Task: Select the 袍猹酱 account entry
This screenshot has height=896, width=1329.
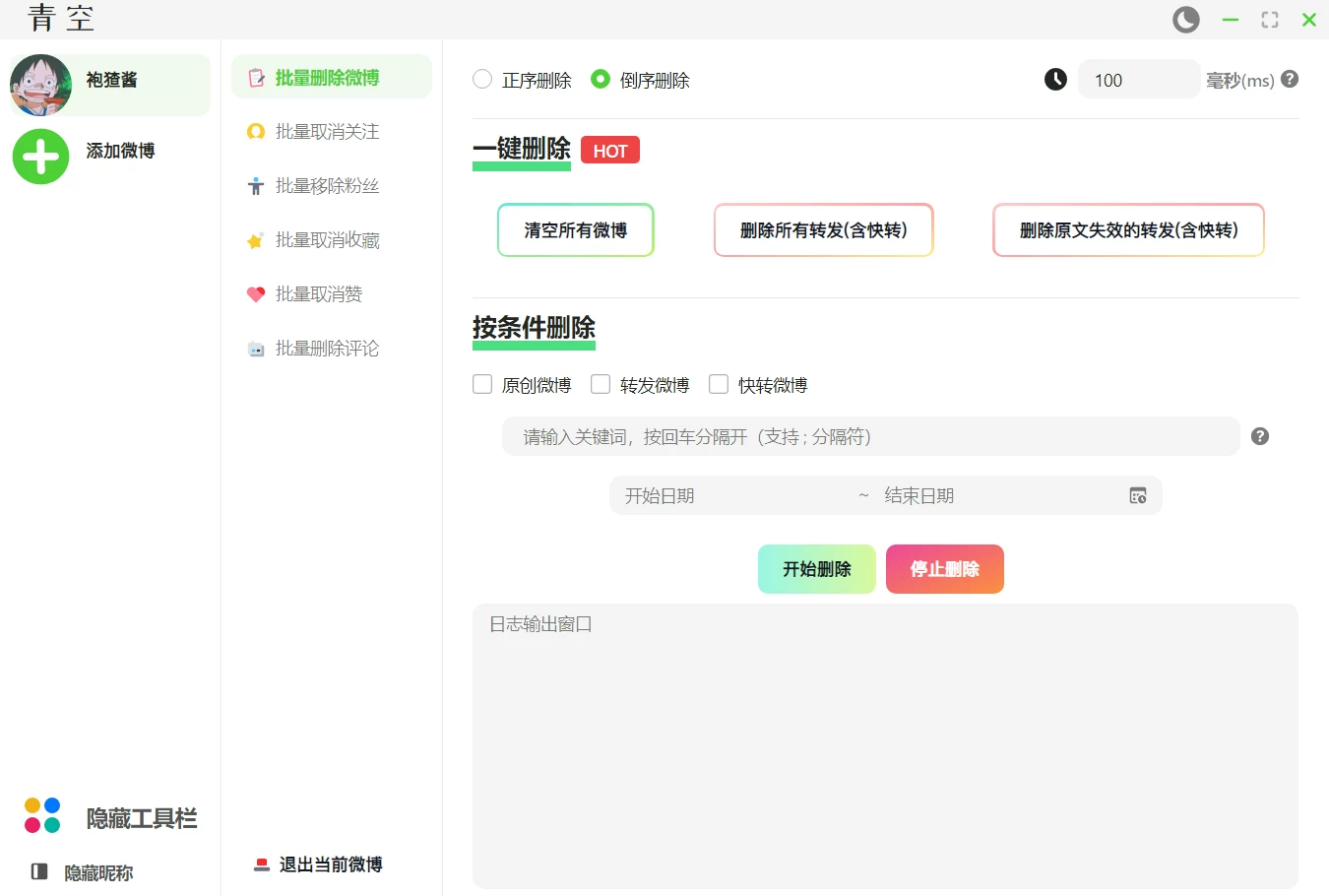Action: click(x=110, y=85)
